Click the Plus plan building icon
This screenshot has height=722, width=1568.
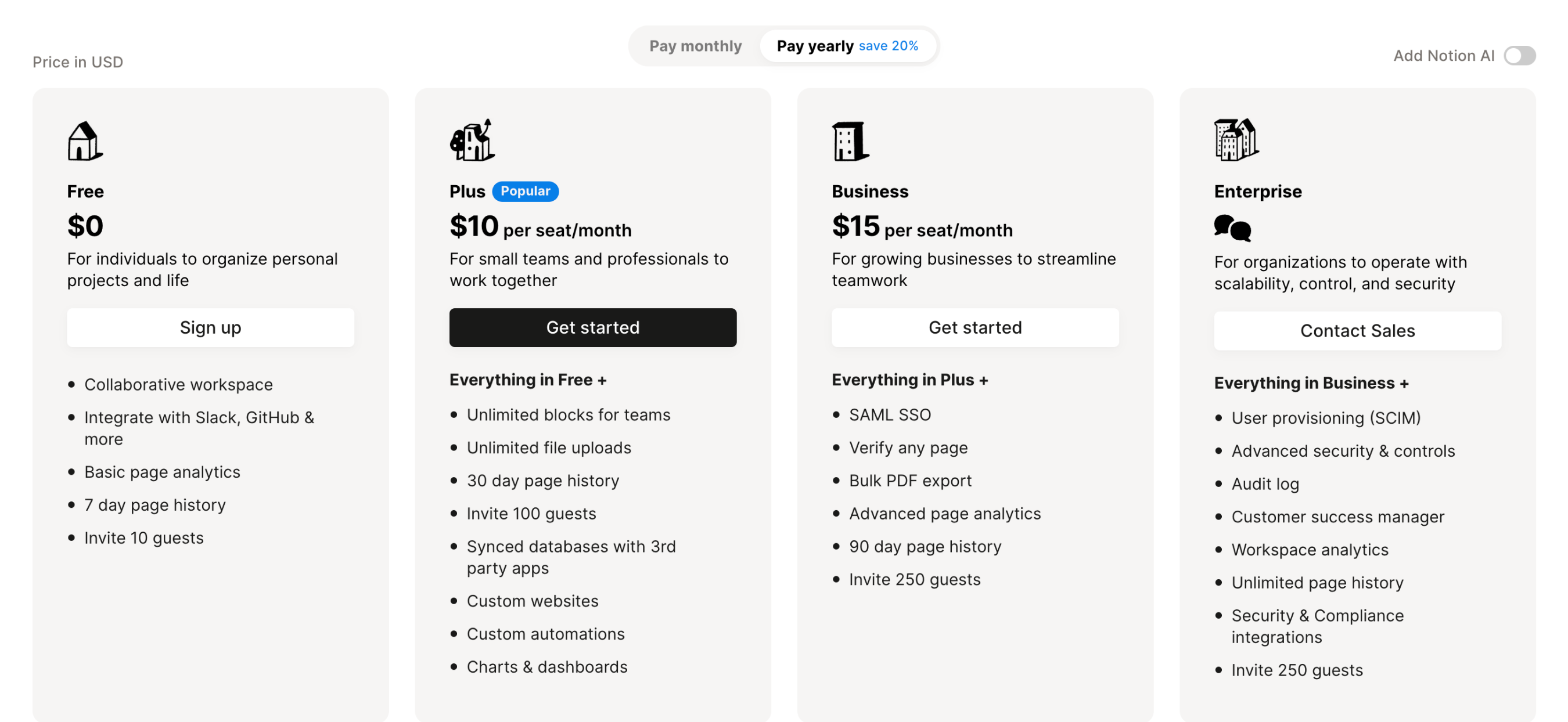pyautogui.click(x=473, y=141)
